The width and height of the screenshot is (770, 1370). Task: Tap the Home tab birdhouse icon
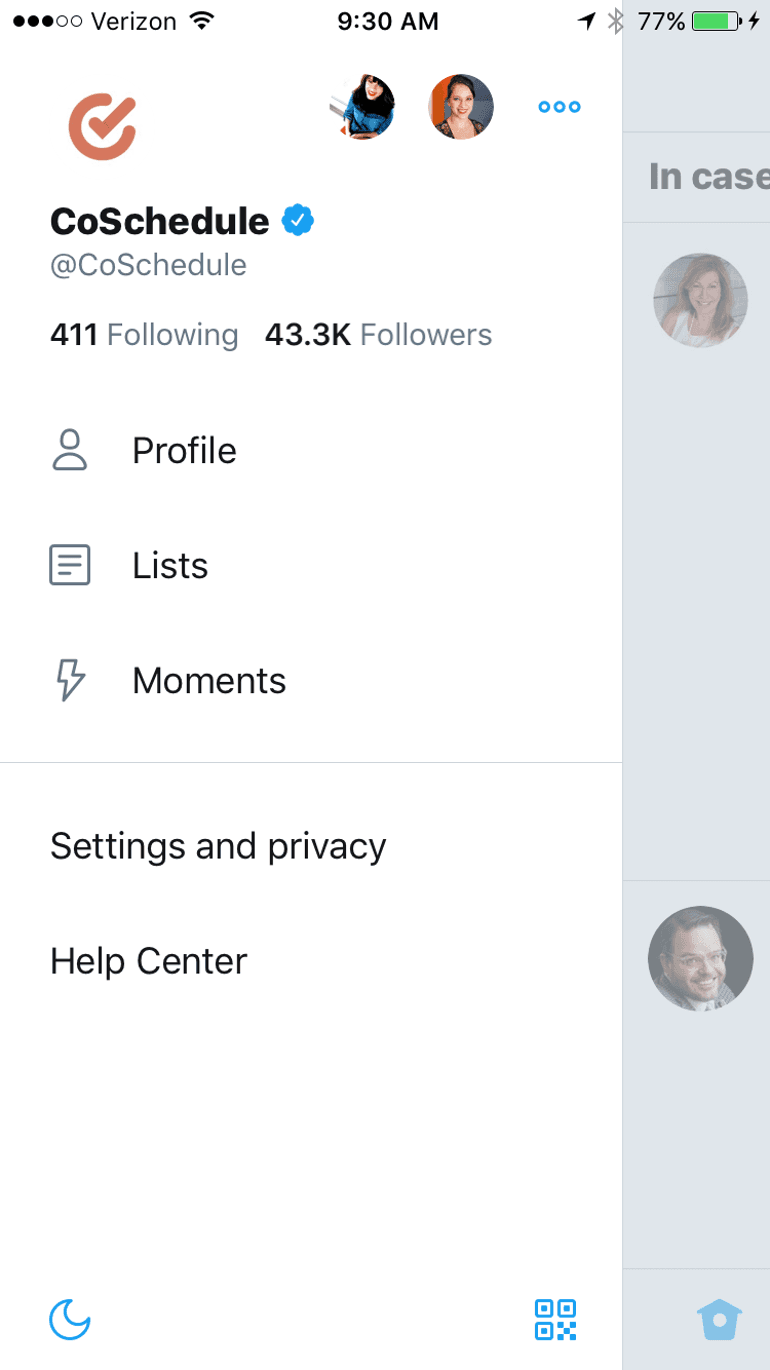pyautogui.click(x=719, y=1319)
